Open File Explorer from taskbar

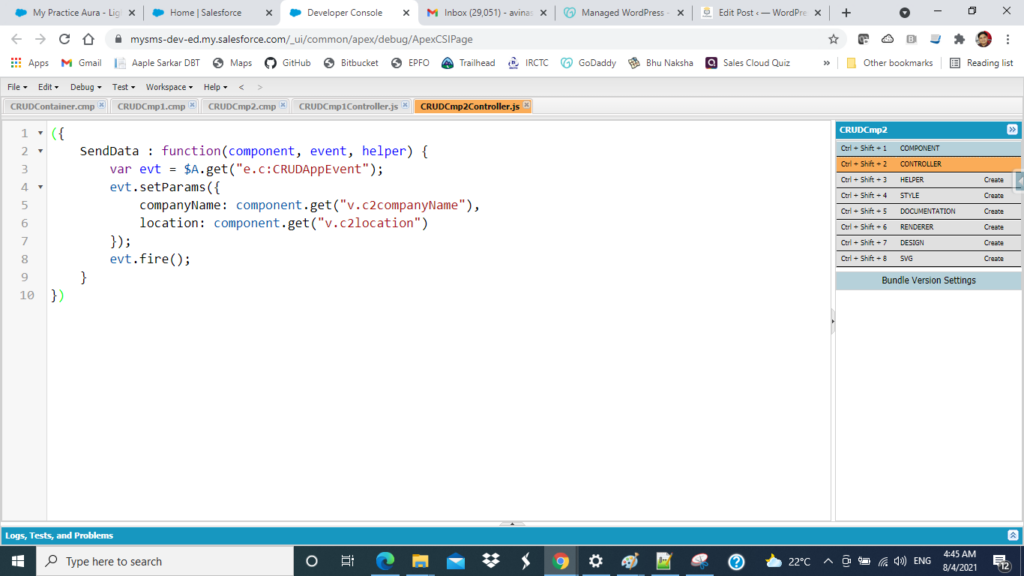420,561
